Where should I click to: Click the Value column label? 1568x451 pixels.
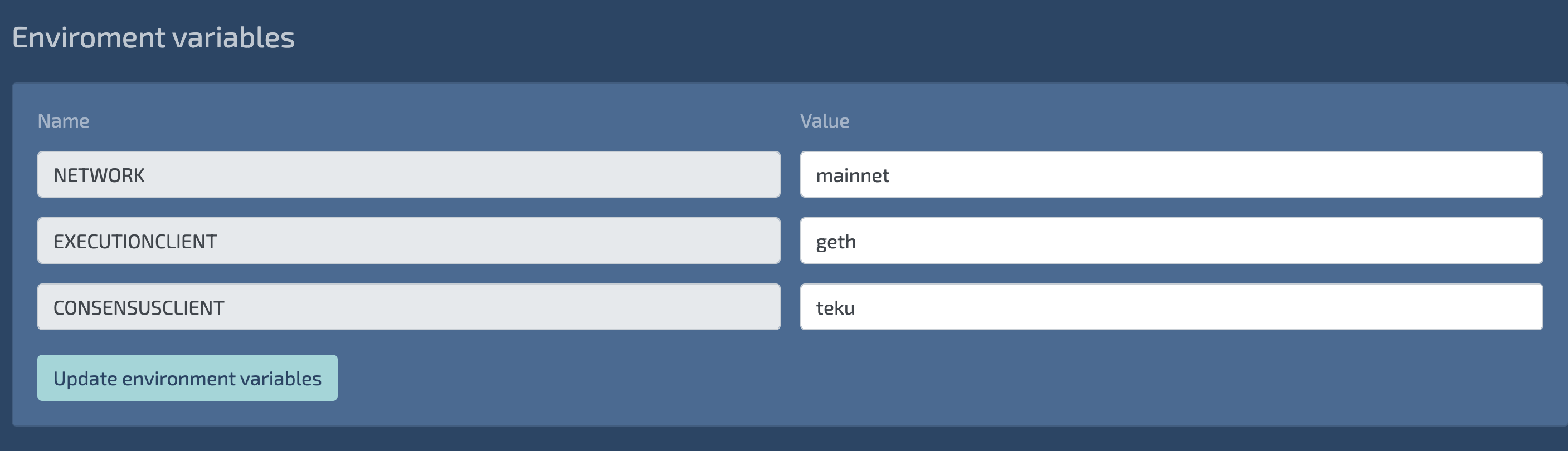(824, 121)
